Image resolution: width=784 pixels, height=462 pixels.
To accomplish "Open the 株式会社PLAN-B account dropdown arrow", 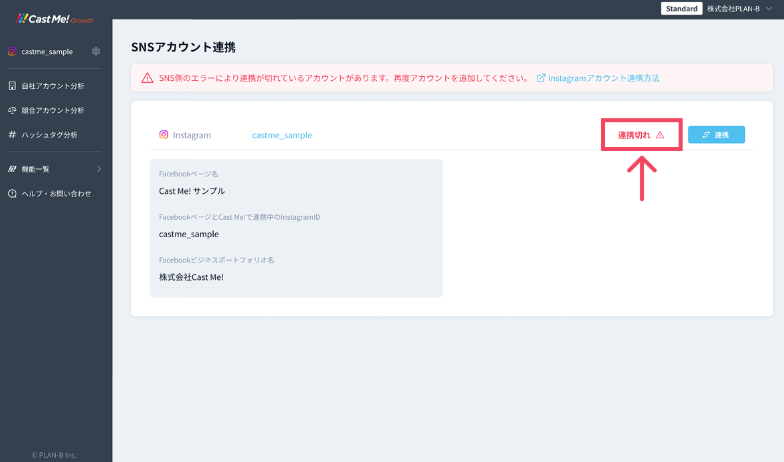I will coord(769,8).
